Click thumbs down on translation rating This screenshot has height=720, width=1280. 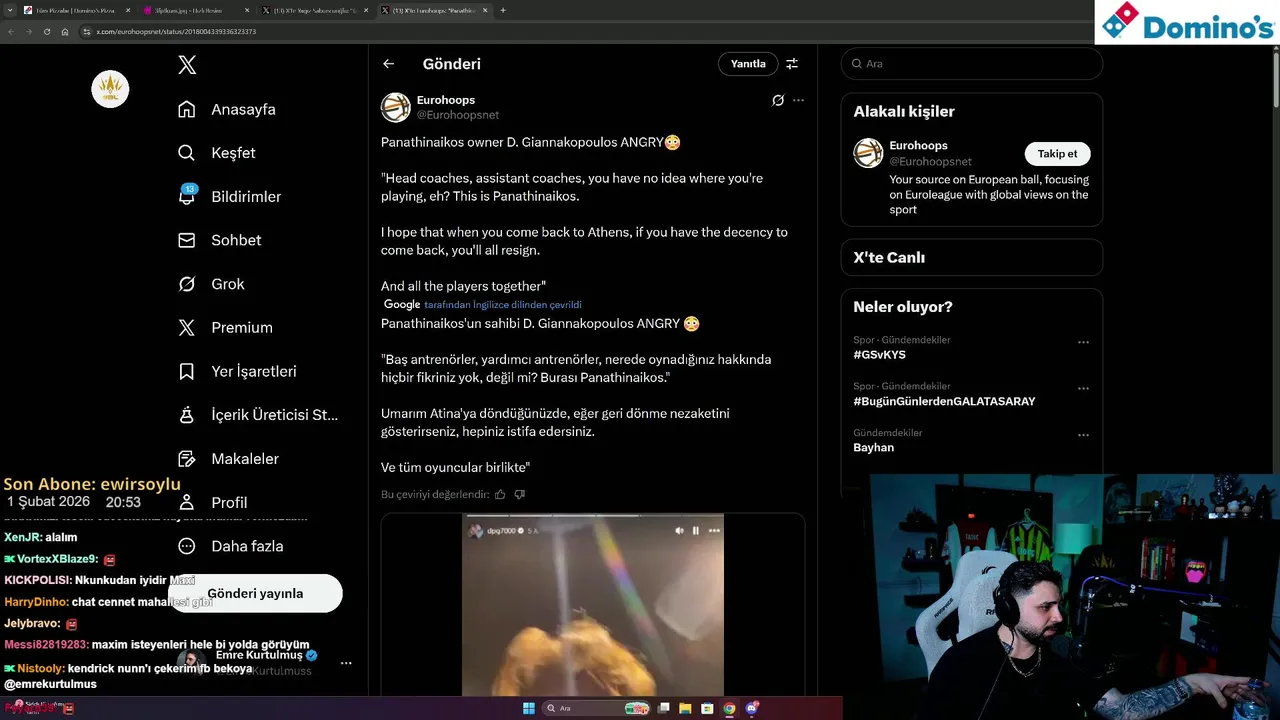tap(519, 494)
